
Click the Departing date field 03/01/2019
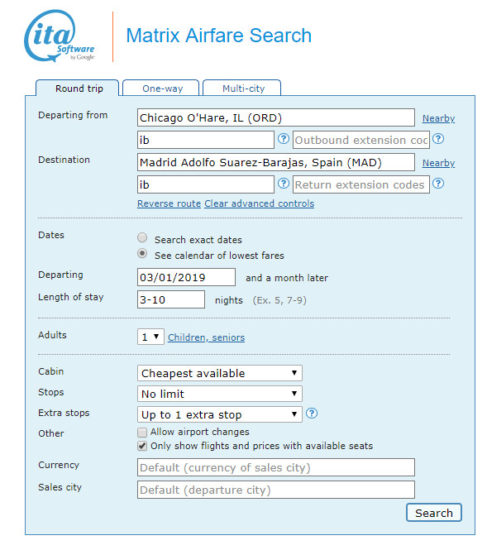(186, 277)
